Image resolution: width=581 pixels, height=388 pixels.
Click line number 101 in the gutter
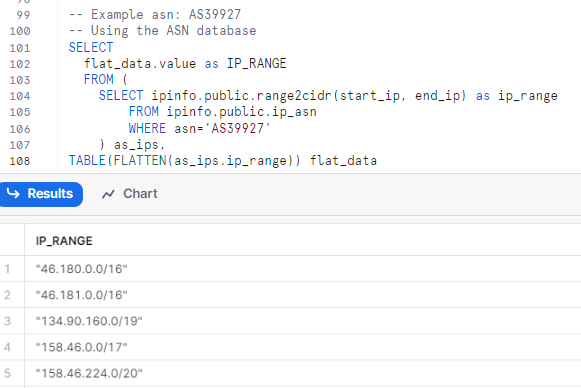click(20, 48)
